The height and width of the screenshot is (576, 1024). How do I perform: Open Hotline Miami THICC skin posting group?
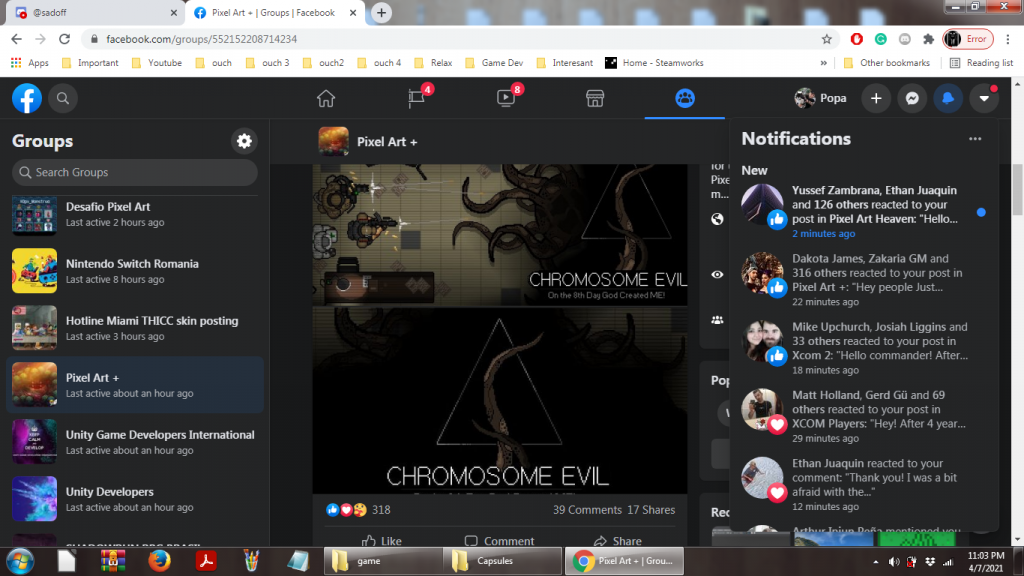tap(135, 328)
